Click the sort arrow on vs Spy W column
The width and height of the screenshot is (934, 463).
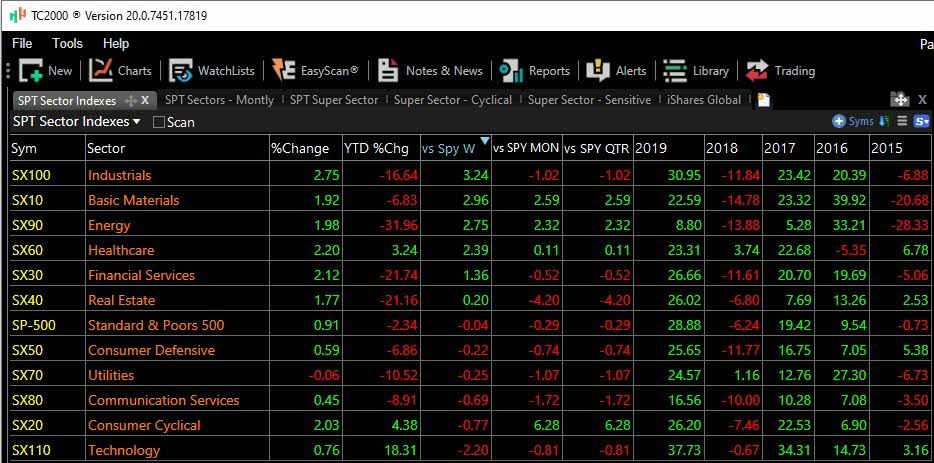pyautogui.click(x=484, y=141)
